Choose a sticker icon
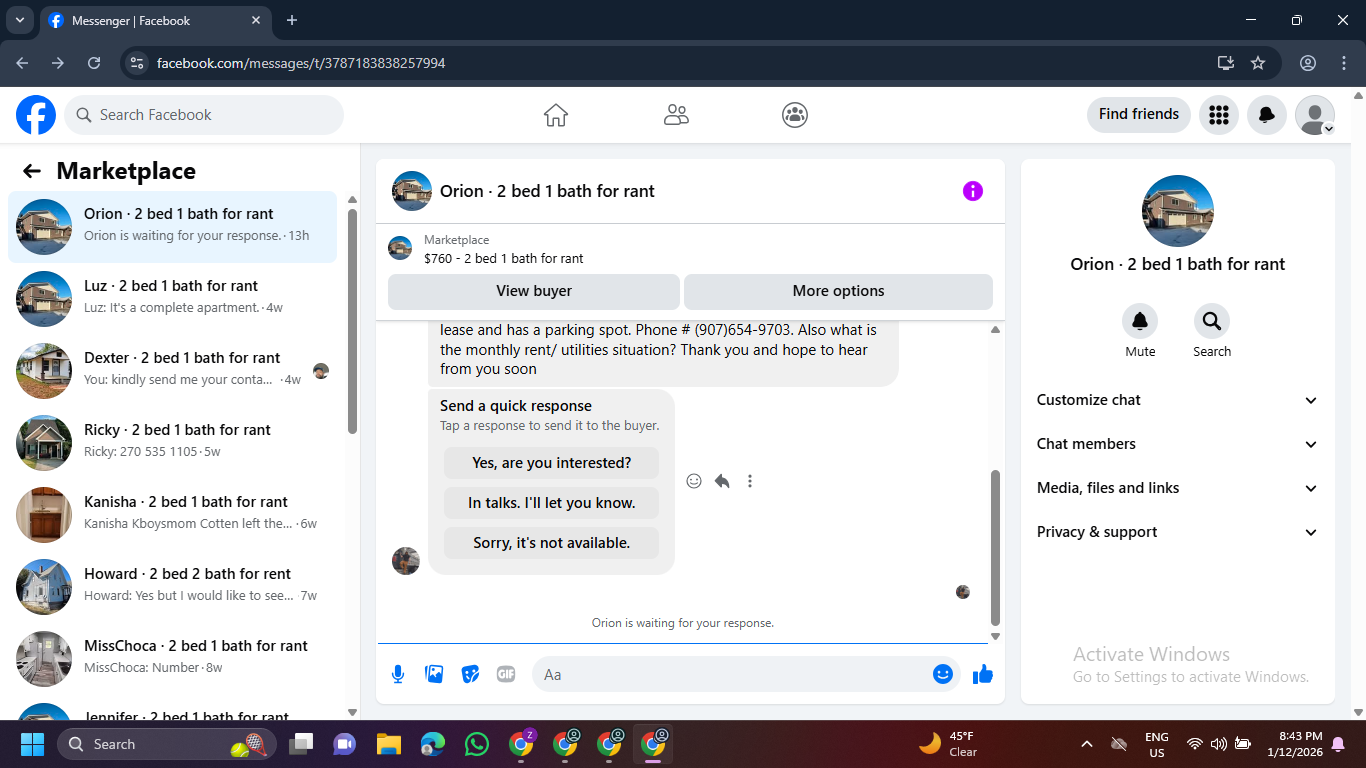The width and height of the screenshot is (1366, 768). click(470, 674)
